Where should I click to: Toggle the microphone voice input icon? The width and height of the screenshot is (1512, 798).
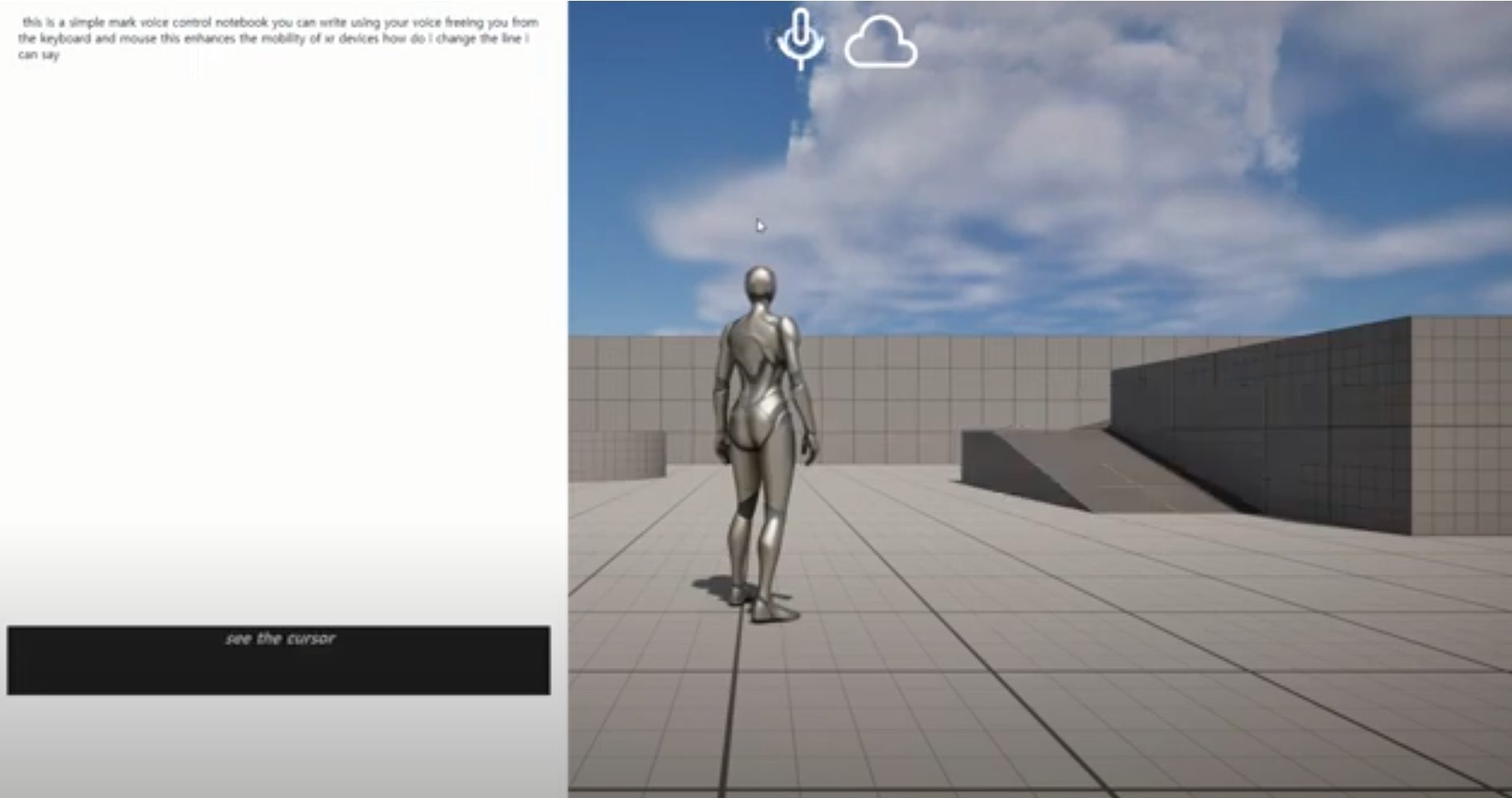point(800,38)
